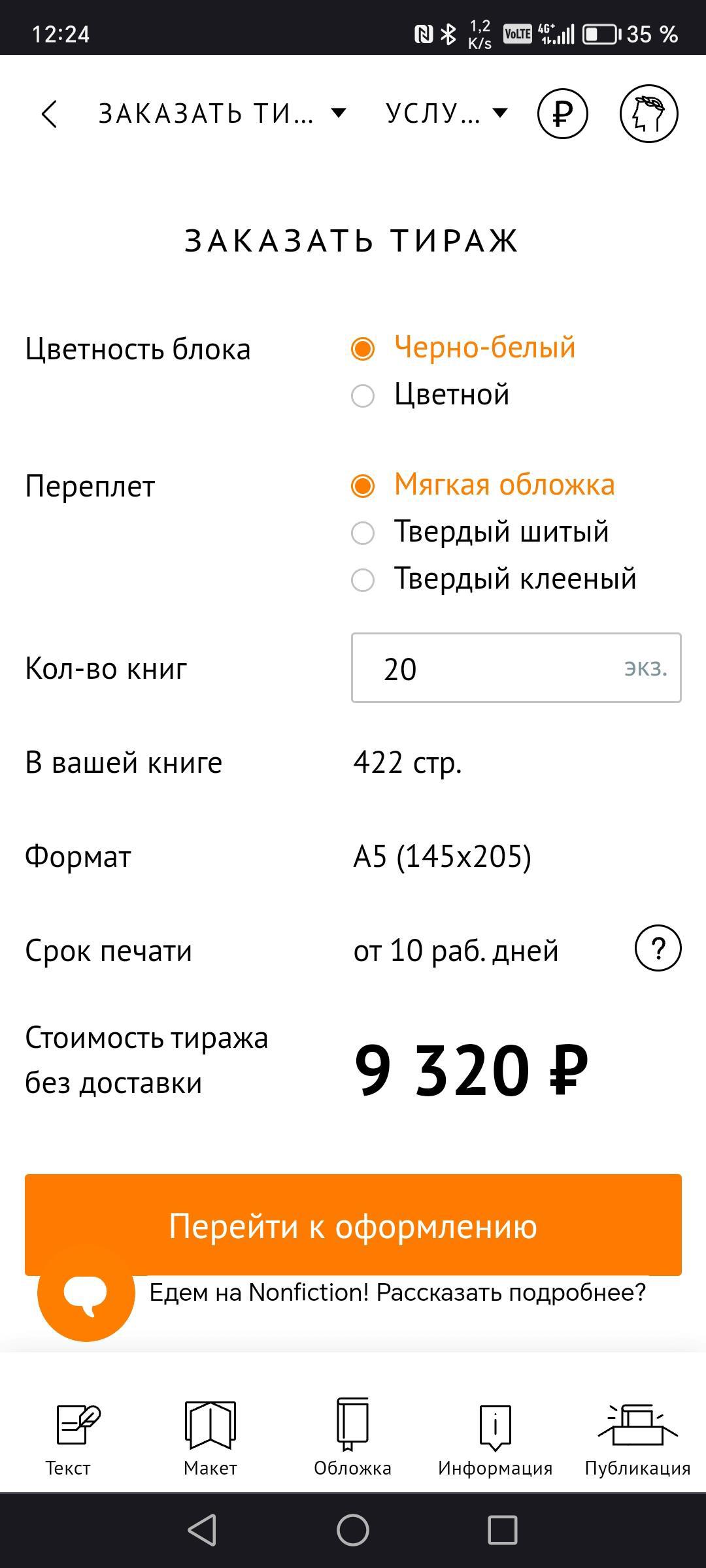Open the ruble balance icon
The width and height of the screenshot is (706, 1568).
(x=562, y=114)
